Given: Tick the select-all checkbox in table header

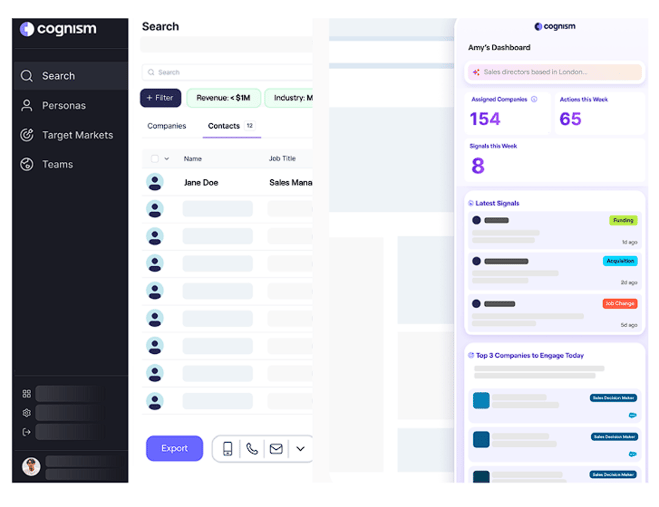Looking at the screenshot, I should point(154,158).
